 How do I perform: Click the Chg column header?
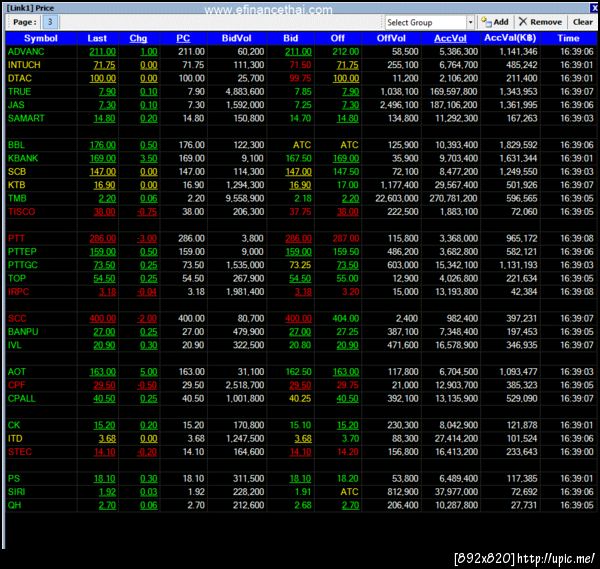[138, 38]
